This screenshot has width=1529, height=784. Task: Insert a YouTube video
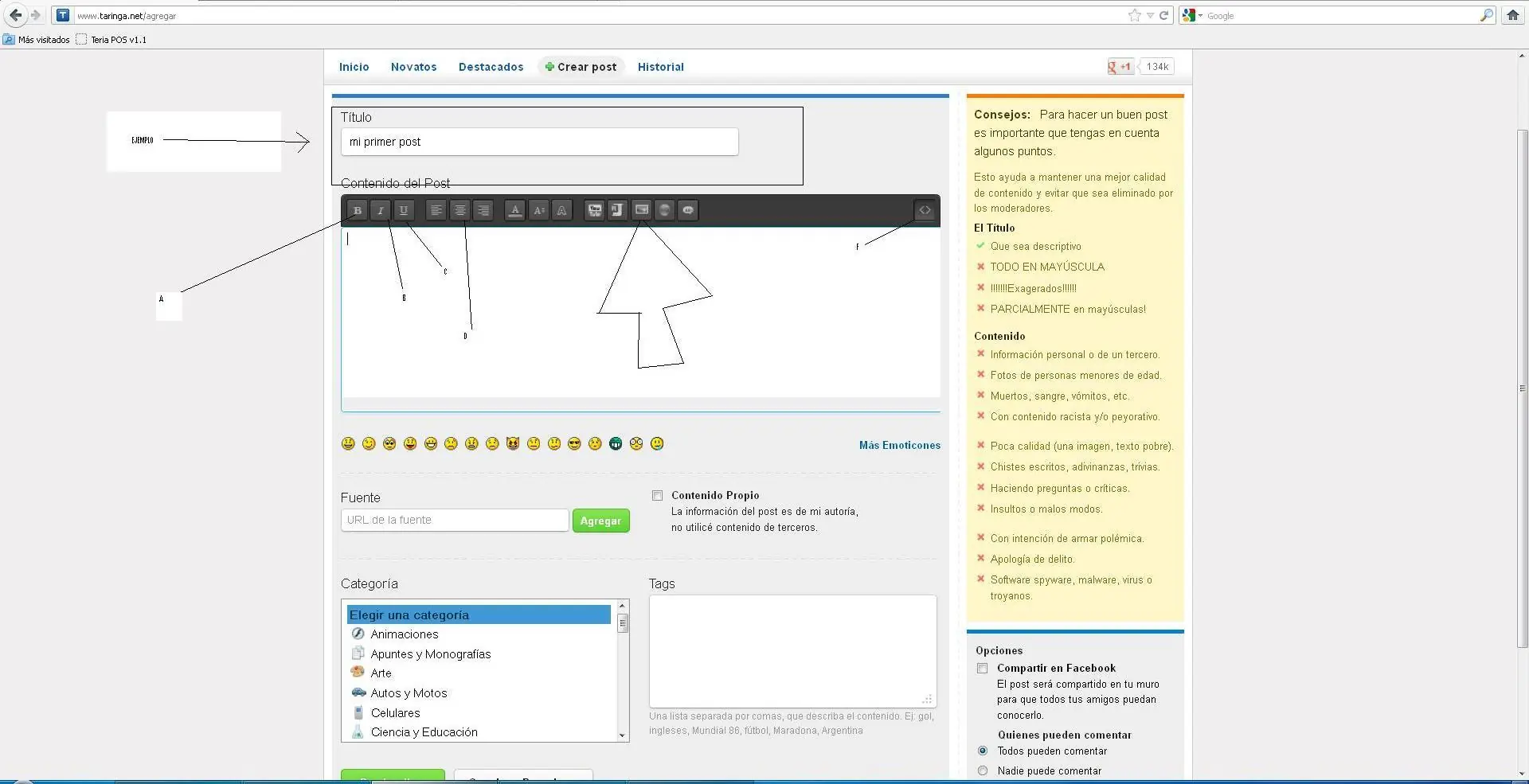point(595,211)
